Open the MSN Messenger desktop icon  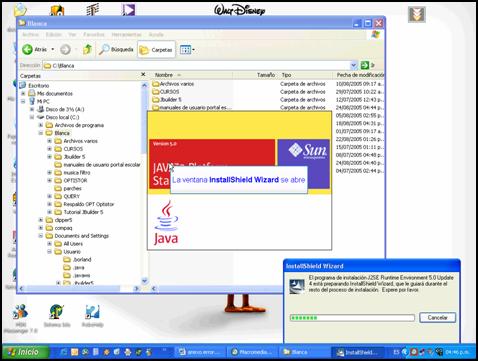21,318
